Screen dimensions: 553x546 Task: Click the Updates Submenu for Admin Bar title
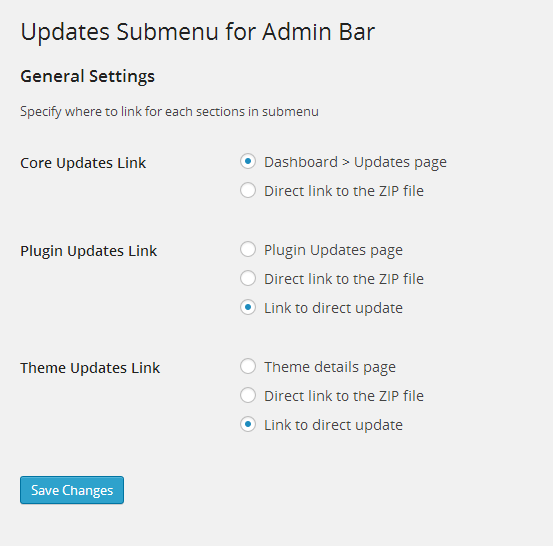click(198, 32)
